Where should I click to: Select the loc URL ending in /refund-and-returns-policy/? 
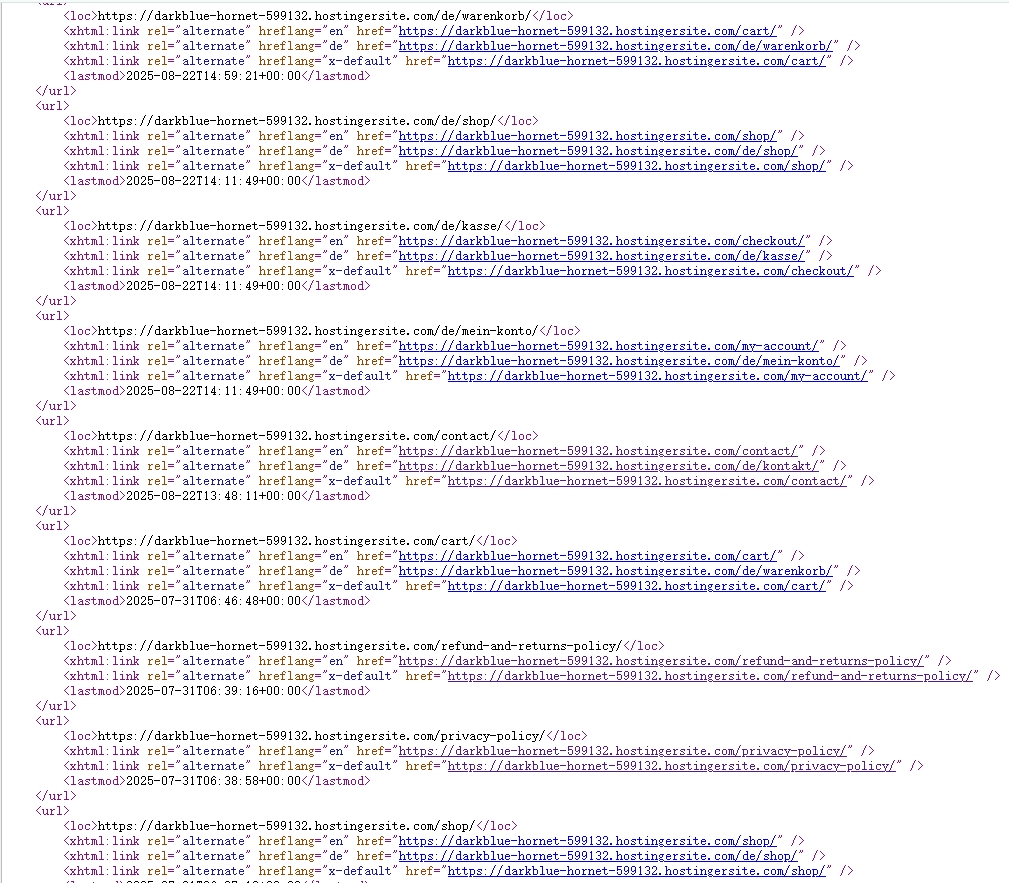point(360,646)
